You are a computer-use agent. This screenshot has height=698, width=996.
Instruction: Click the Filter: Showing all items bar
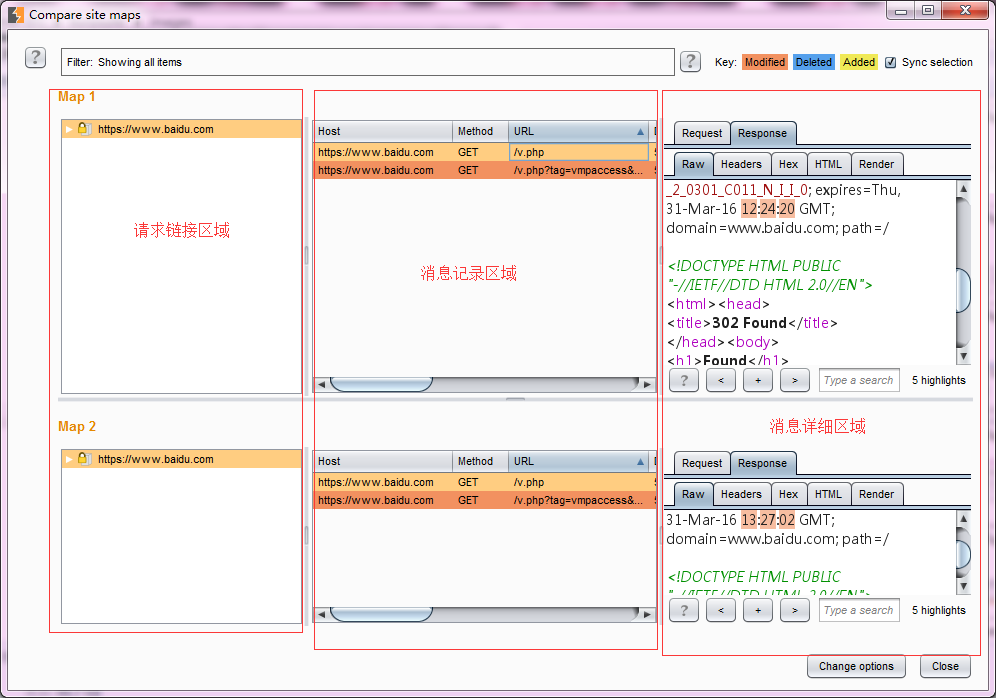[367, 62]
